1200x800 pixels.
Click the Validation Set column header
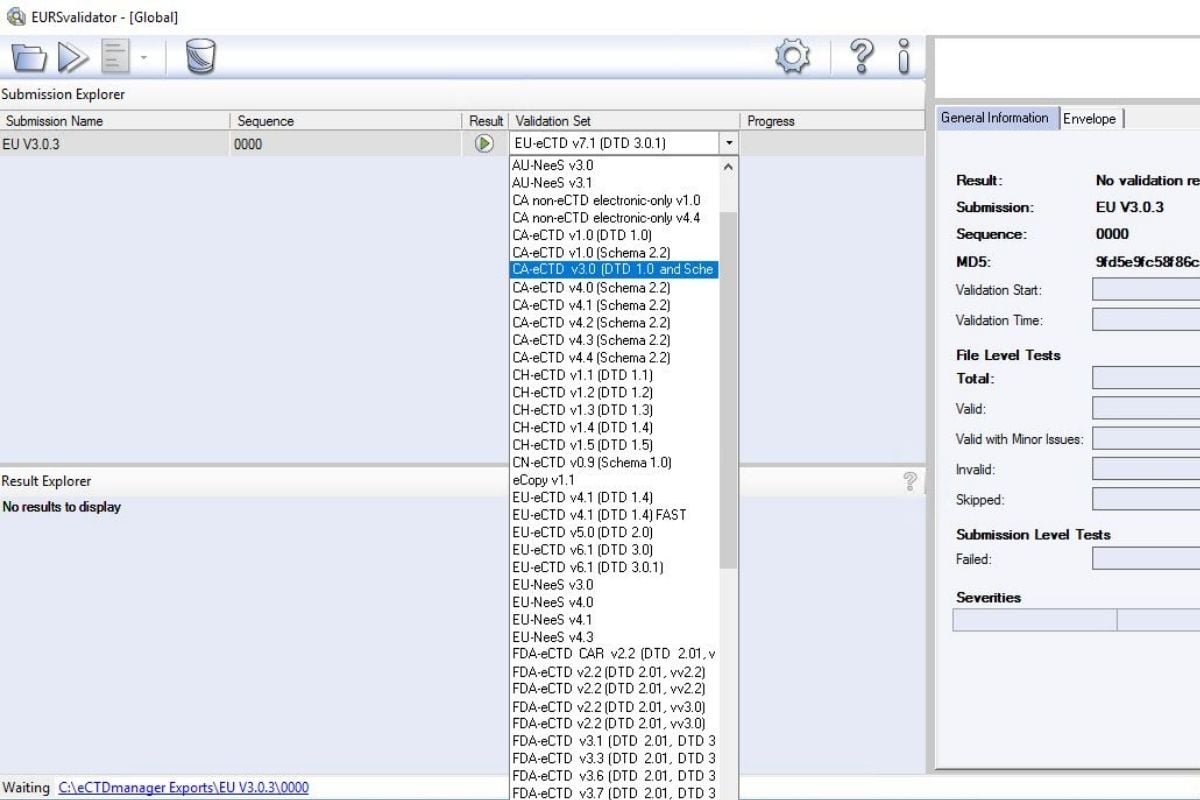tap(624, 121)
